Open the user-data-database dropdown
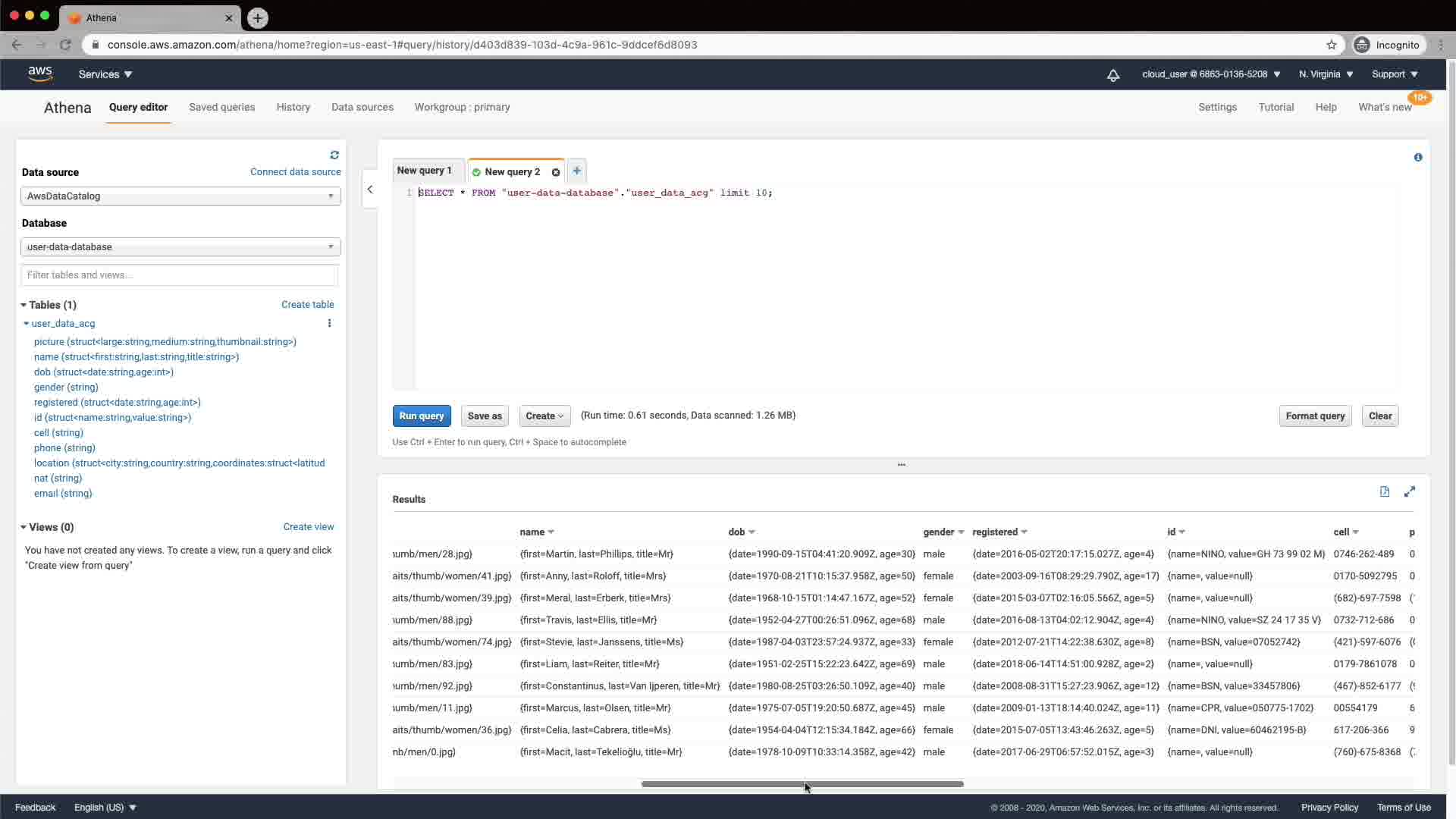The height and width of the screenshot is (819, 1456). point(180,247)
